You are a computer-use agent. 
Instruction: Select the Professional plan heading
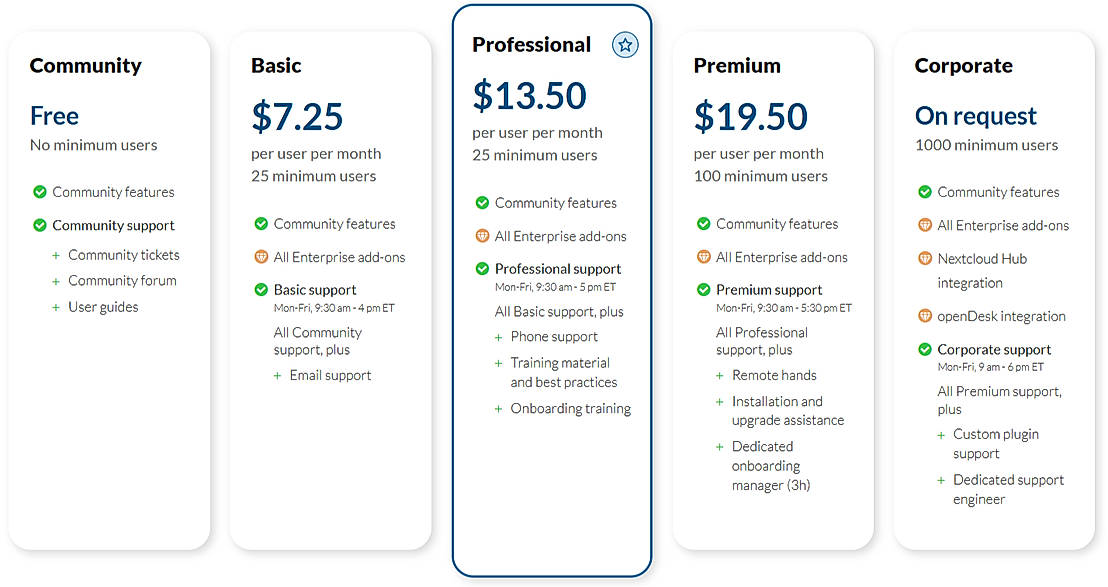click(x=531, y=45)
